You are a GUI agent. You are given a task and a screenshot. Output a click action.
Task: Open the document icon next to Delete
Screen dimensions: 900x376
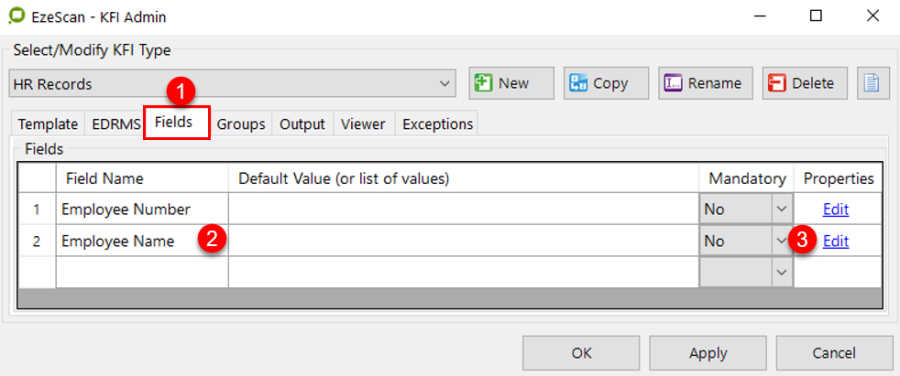[872, 84]
